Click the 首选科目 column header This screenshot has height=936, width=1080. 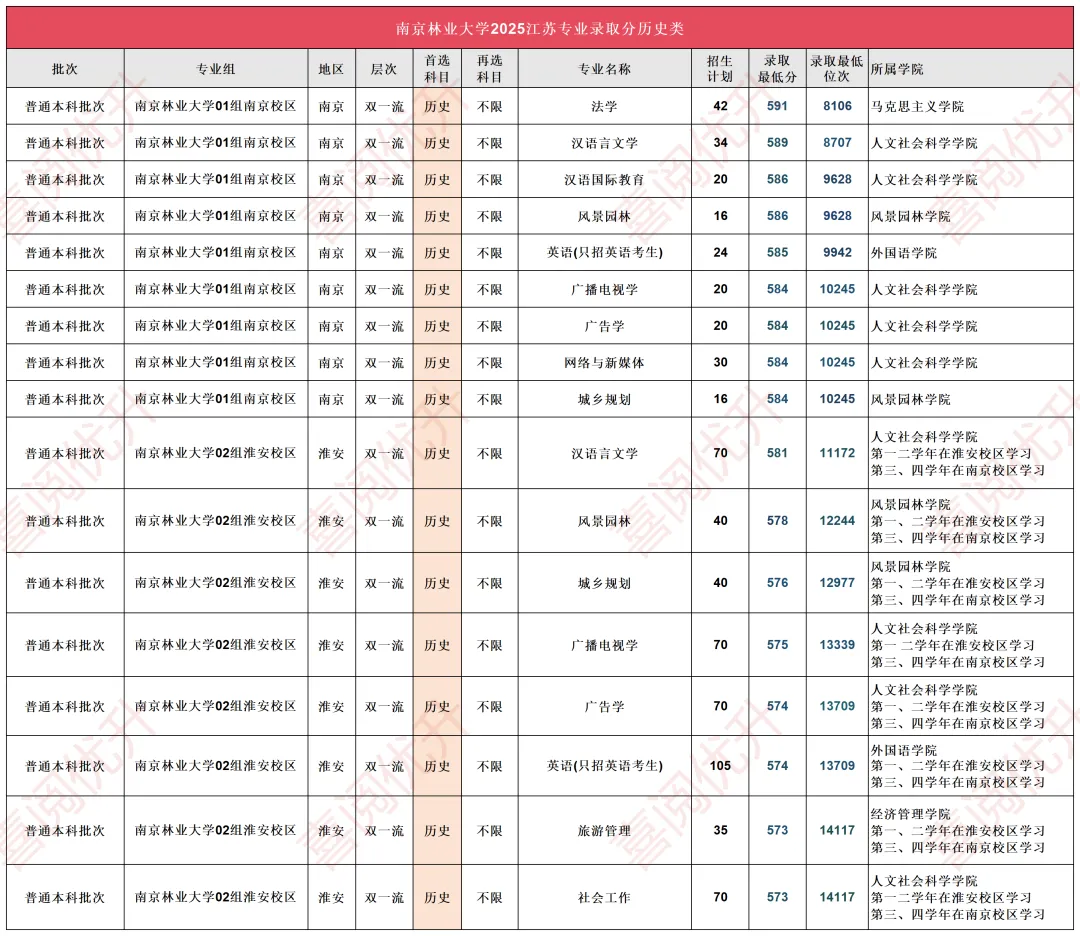click(437, 69)
